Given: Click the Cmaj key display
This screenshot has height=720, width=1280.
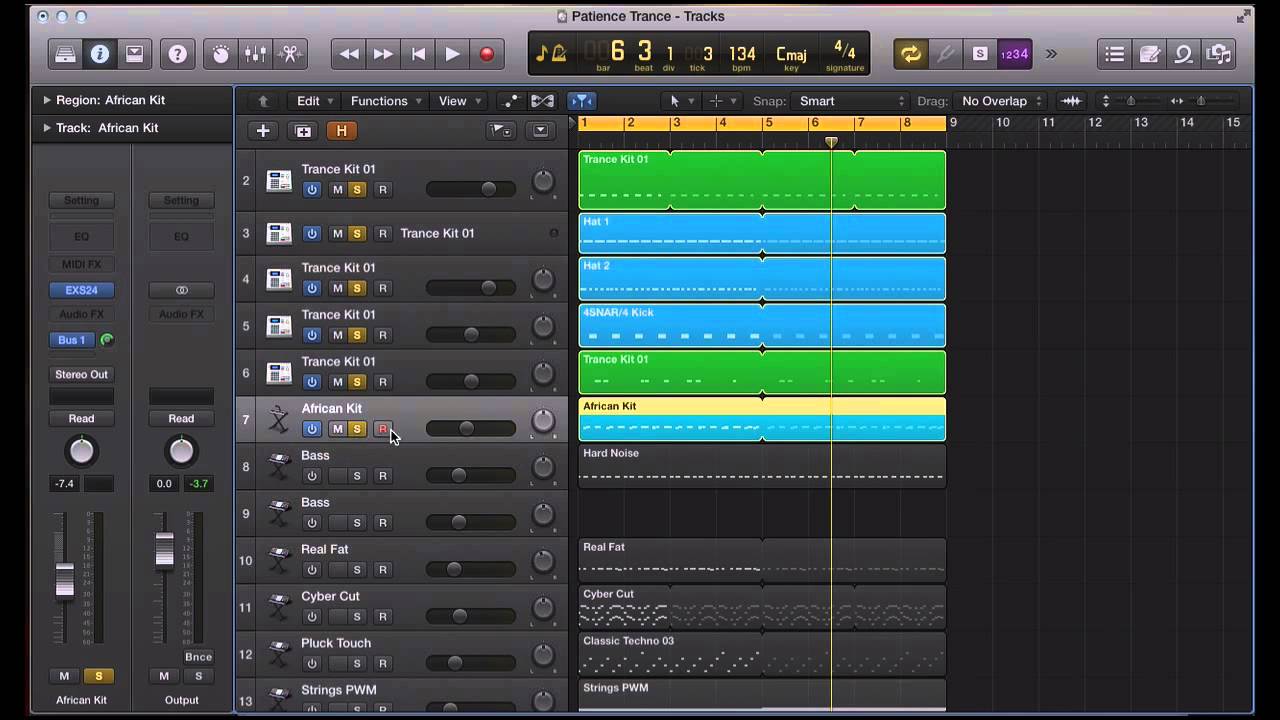Looking at the screenshot, I should (791, 54).
